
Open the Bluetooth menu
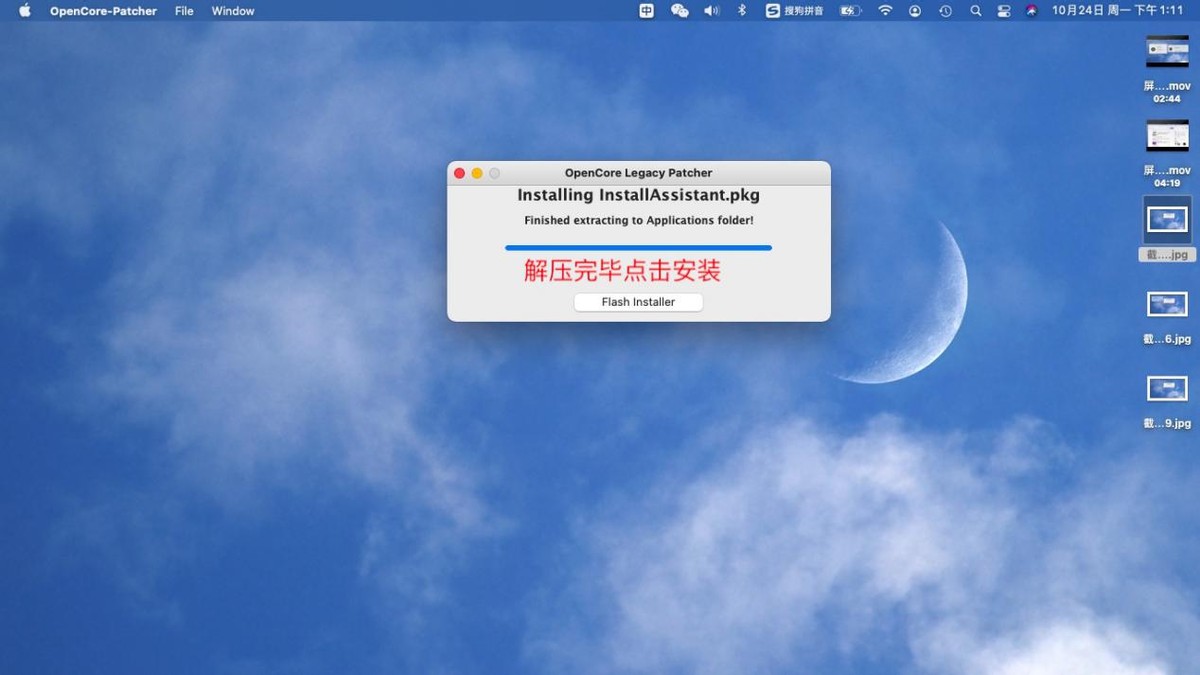click(742, 10)
